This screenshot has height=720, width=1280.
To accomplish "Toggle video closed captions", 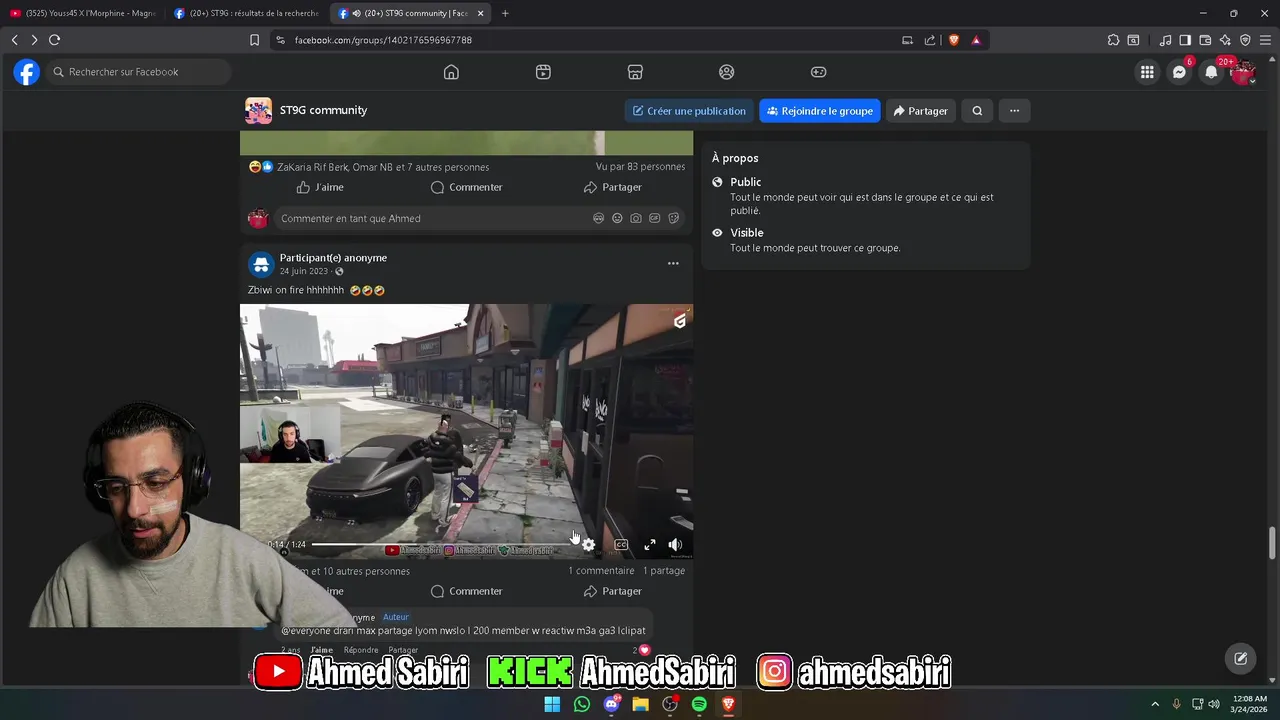I will [621, 545].
